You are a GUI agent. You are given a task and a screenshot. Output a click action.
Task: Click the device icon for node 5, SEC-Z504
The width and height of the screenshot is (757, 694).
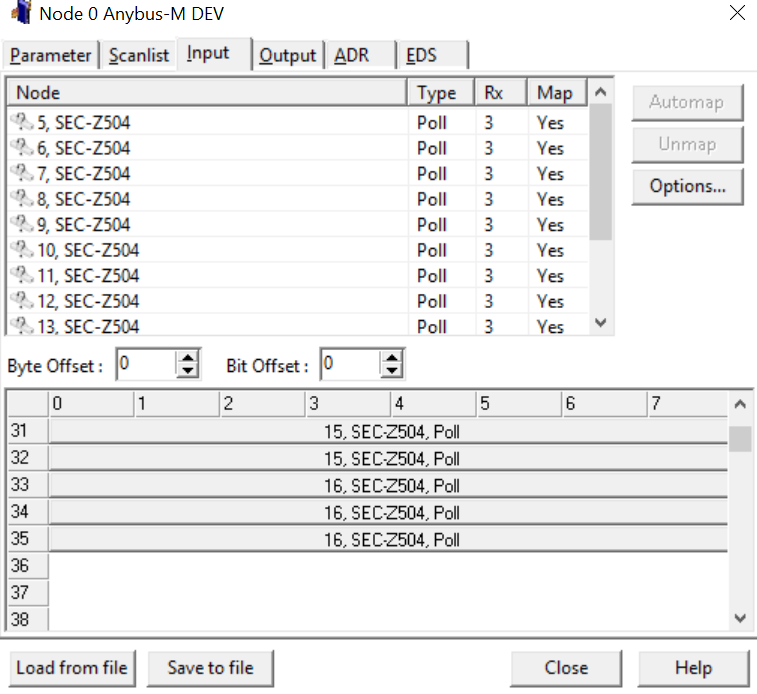(x=22, y=122)
